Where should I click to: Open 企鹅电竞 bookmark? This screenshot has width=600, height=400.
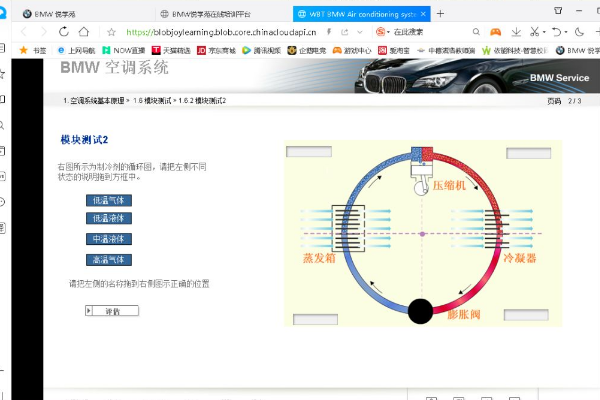click(x=307, y=50)
